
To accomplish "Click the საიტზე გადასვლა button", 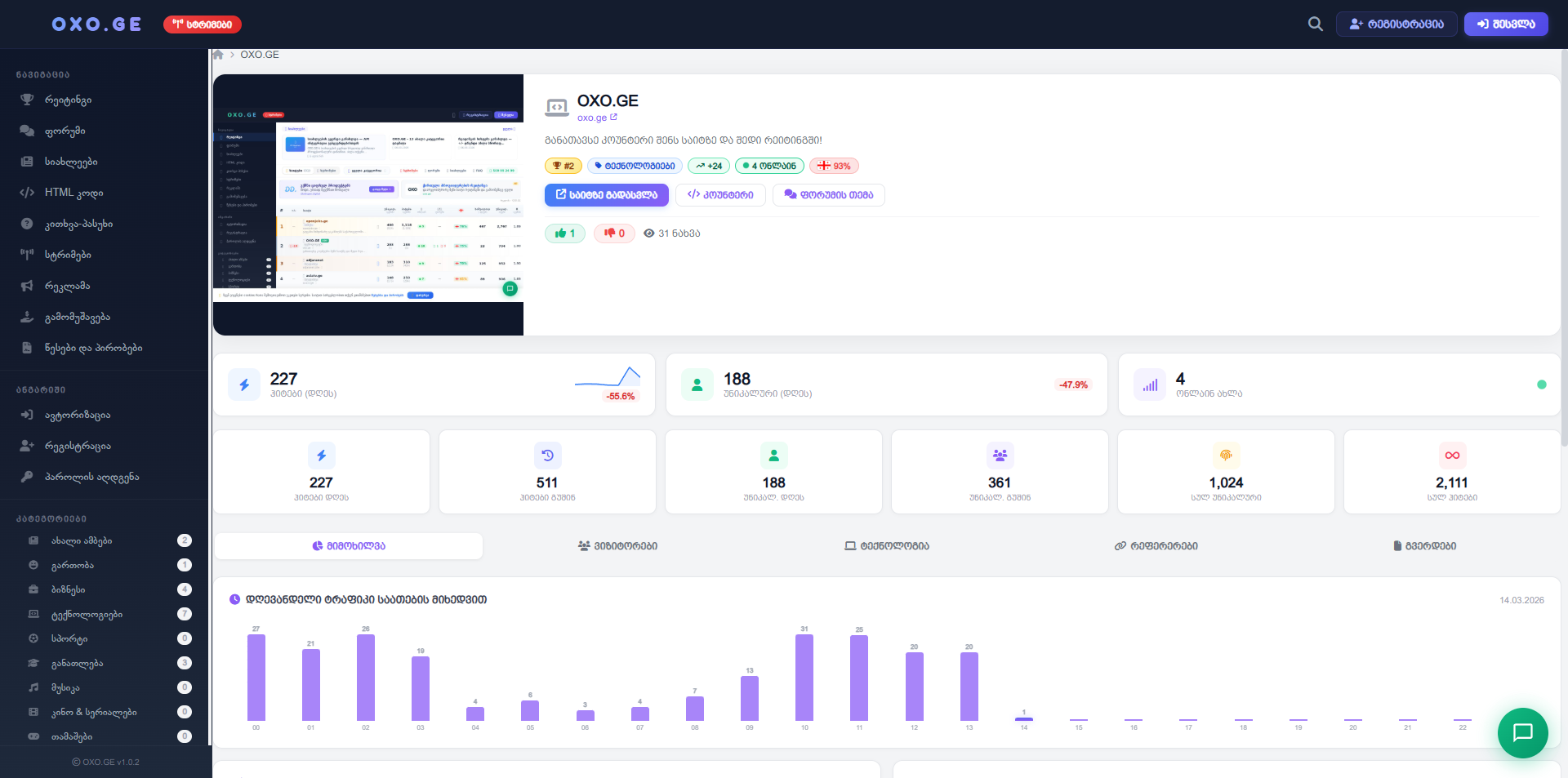I will click(606, 195).
